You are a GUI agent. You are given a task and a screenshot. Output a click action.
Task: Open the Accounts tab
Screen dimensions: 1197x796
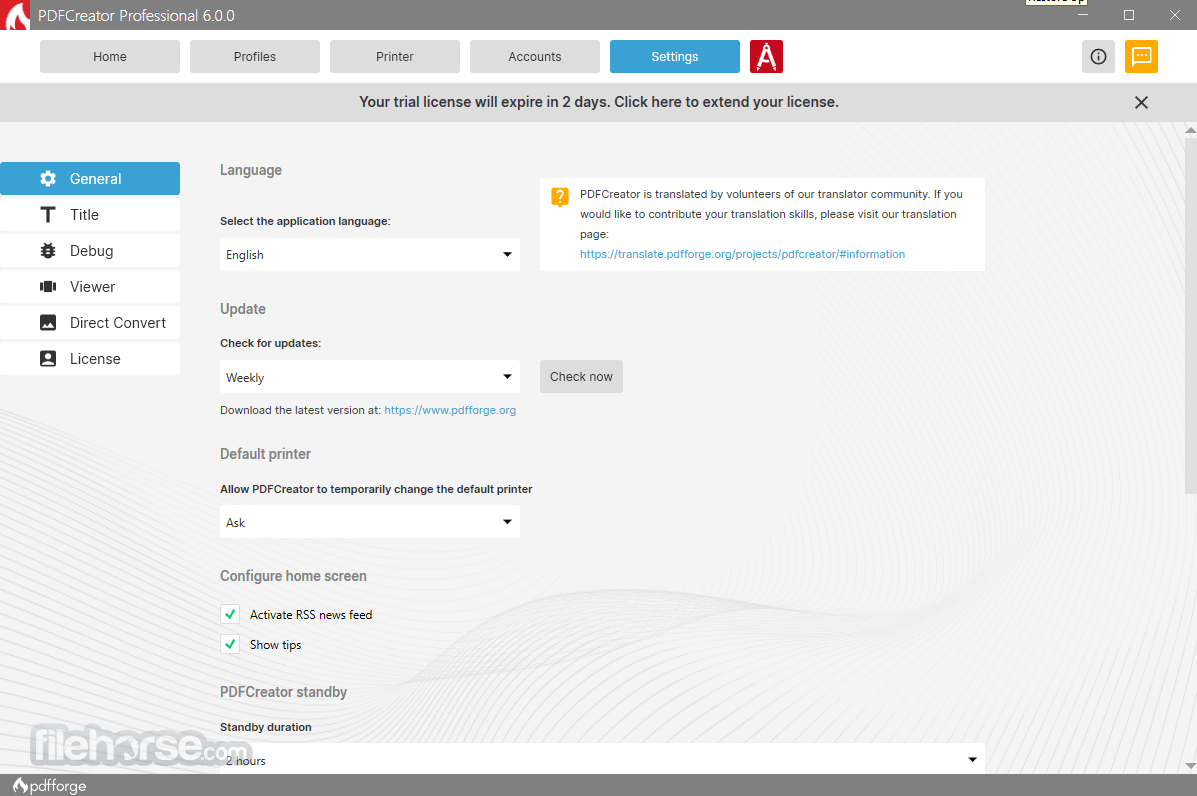pyautogui.click(x=534, y=56)
